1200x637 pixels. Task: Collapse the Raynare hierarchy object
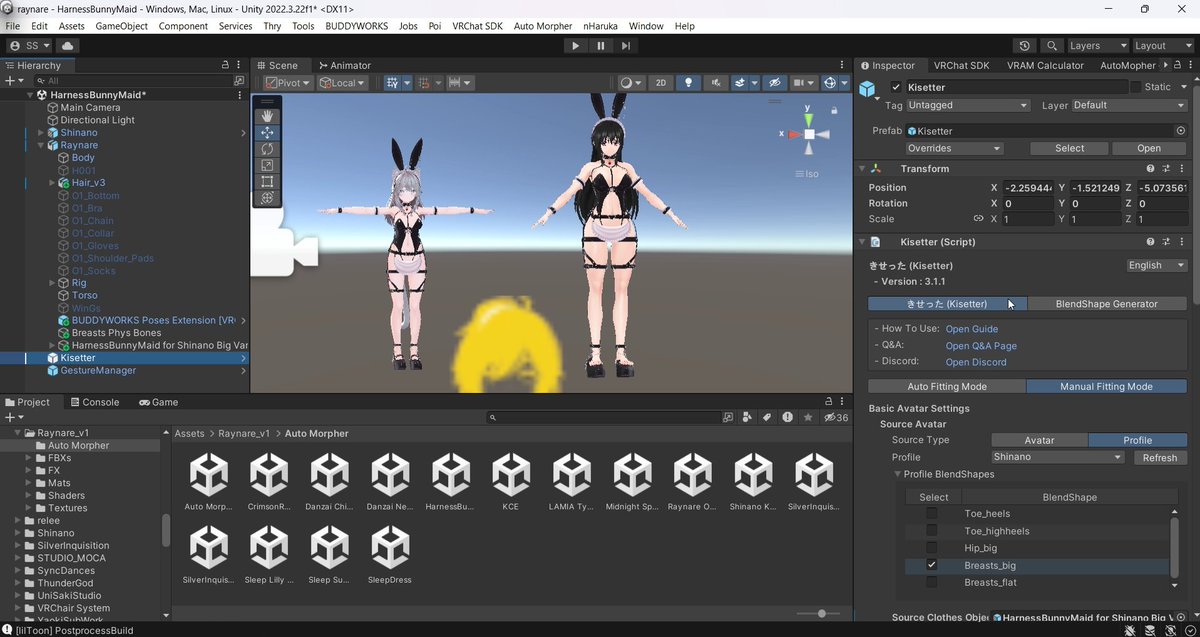pyautogui.click(x=41, y=145)
